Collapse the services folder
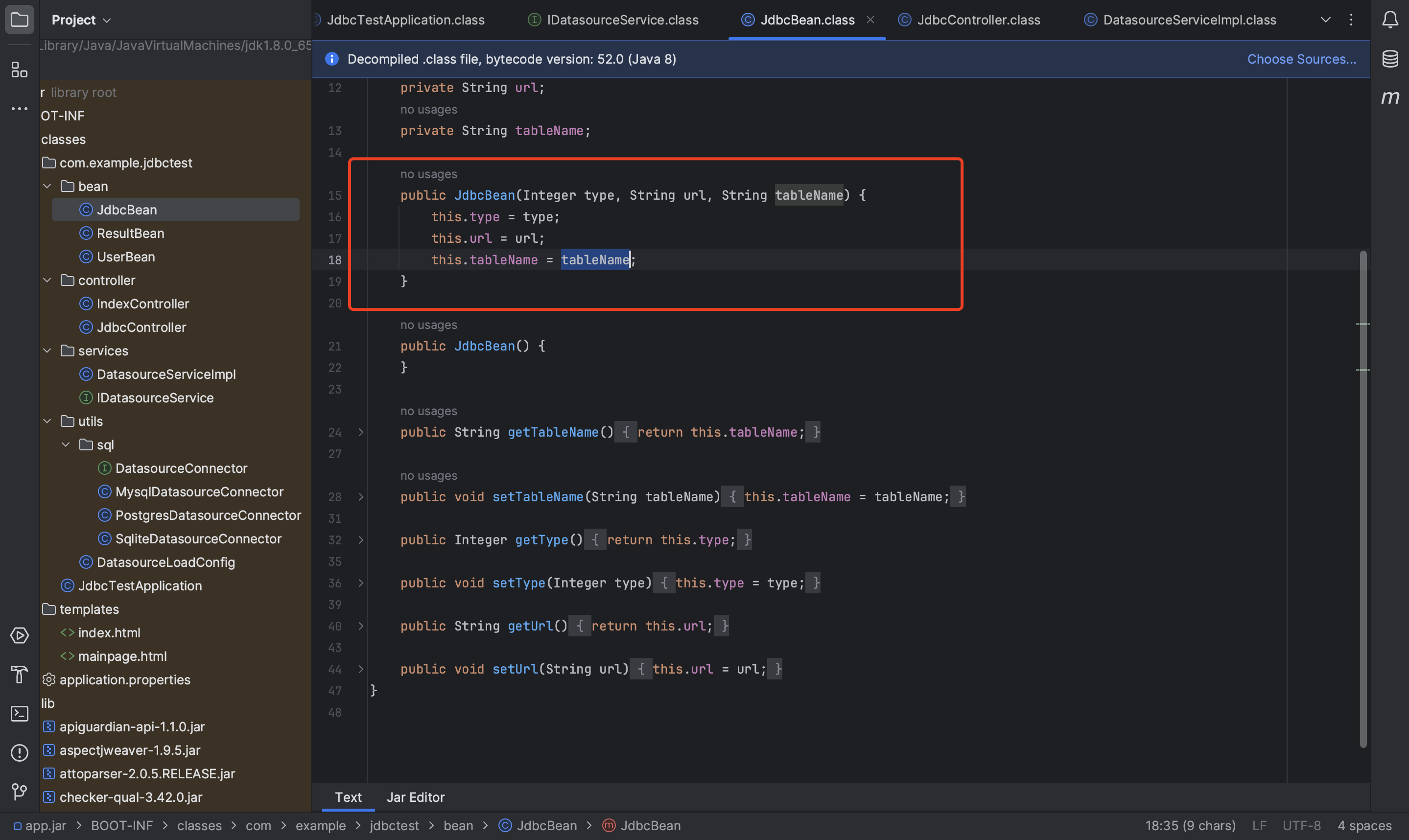 47,351
